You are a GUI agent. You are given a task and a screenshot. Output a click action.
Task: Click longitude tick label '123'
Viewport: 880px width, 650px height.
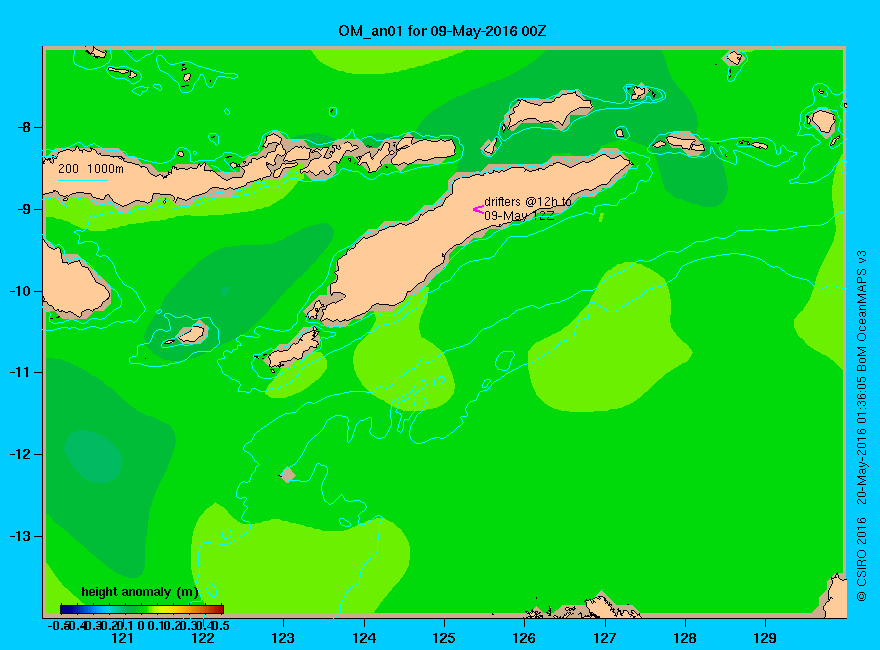pyautogui.click(x=283, y=638)
